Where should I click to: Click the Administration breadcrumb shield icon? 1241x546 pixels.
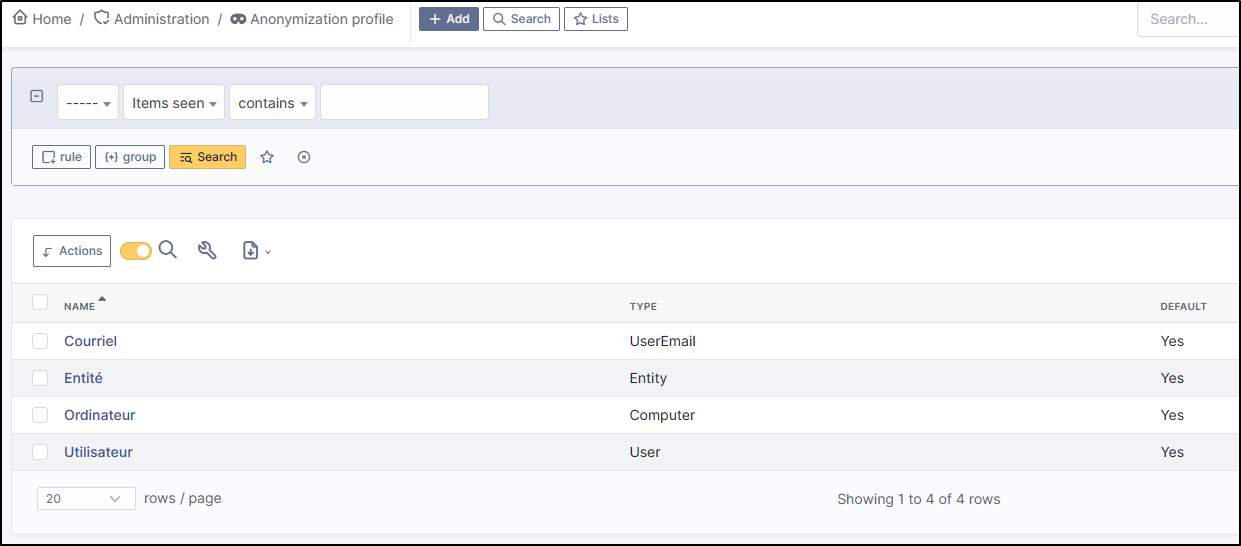click(x=101, y=18)
